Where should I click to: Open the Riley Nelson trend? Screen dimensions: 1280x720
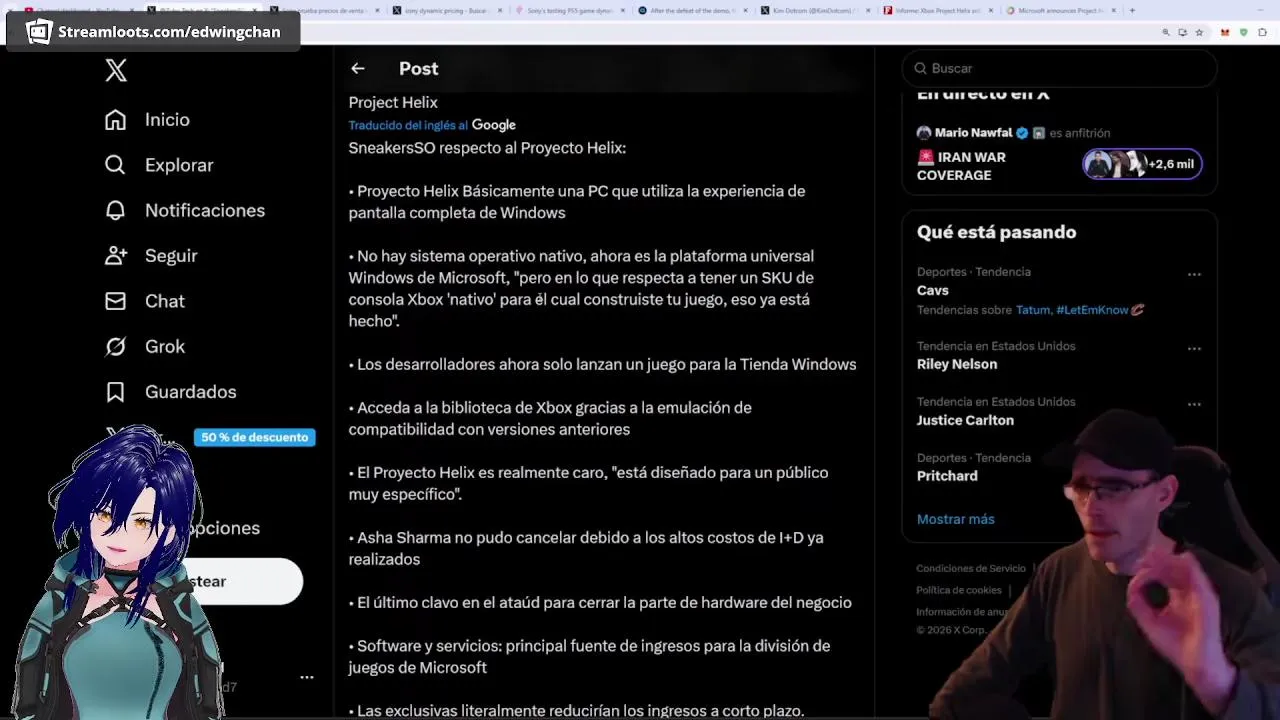pos(957,364)
